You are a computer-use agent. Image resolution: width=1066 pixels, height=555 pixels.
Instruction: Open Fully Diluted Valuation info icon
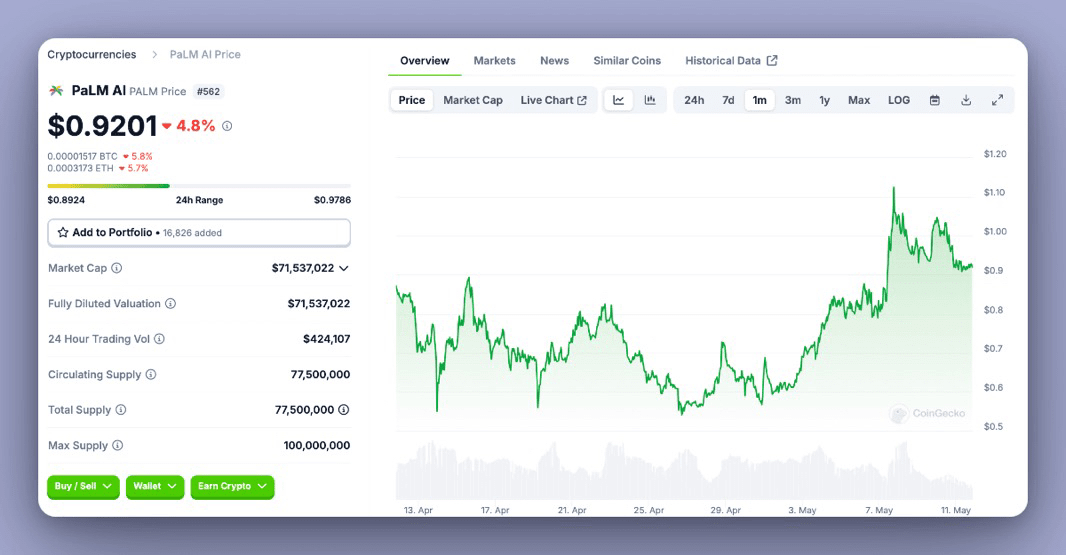[171, 303]
